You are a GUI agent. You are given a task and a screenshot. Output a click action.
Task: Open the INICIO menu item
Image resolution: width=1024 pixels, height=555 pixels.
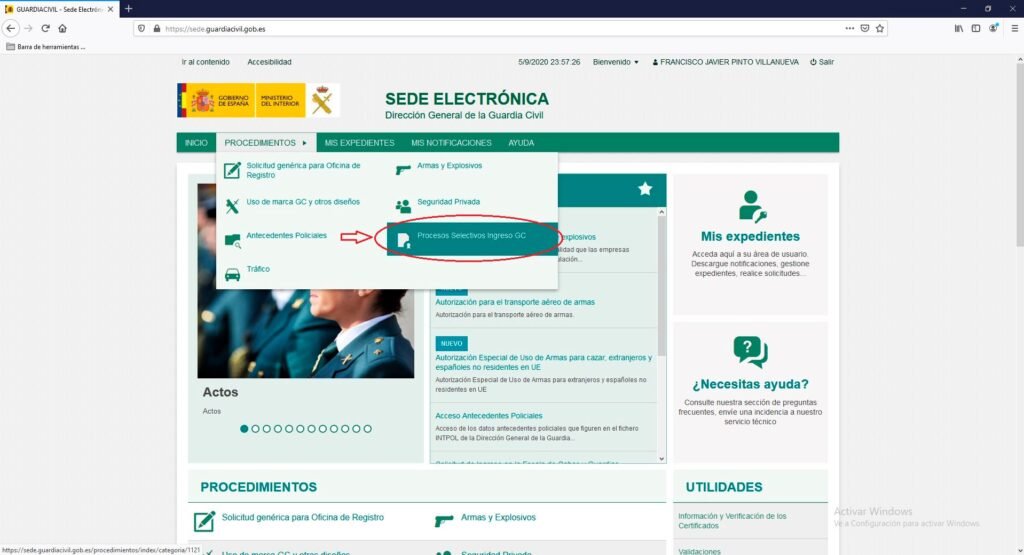tap(196, 142)
